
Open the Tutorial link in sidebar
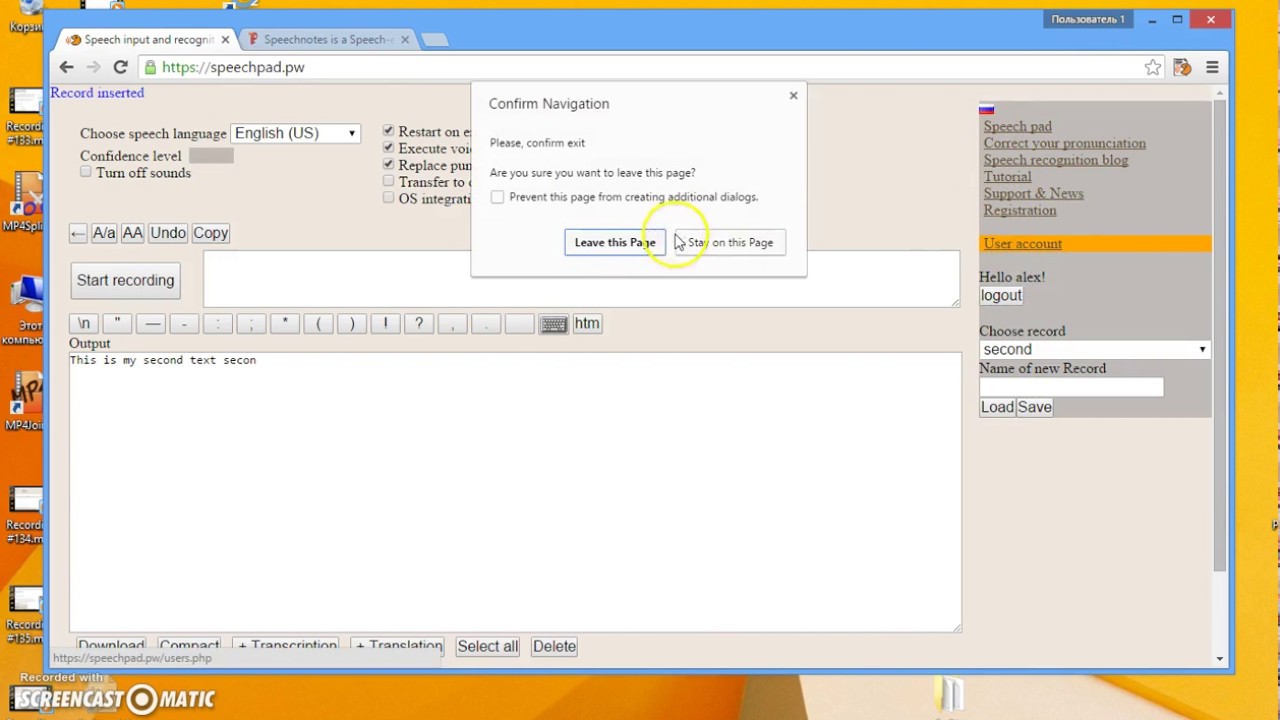point(1007,177)
